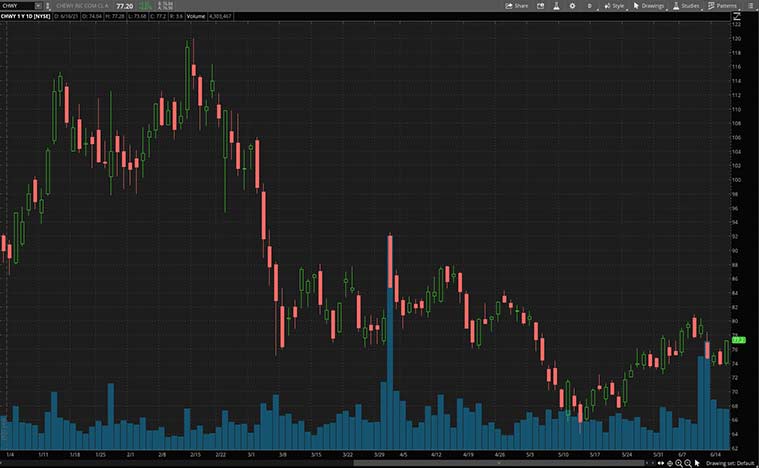Click the crosshair/autoscale circle icon
759x468 pixels.
tap(668, 462)
